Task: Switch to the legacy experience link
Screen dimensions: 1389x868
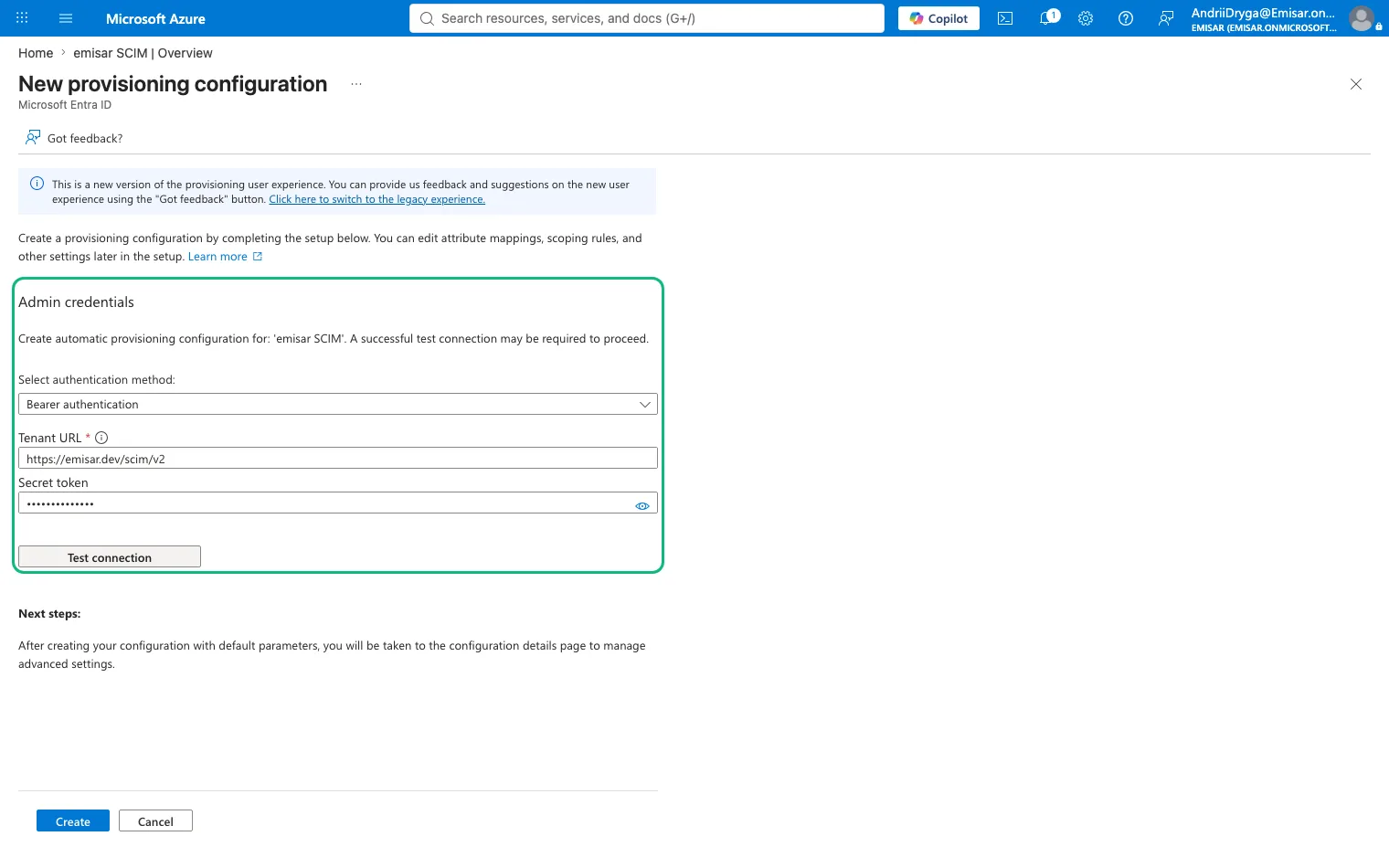Action: point(376,199)
